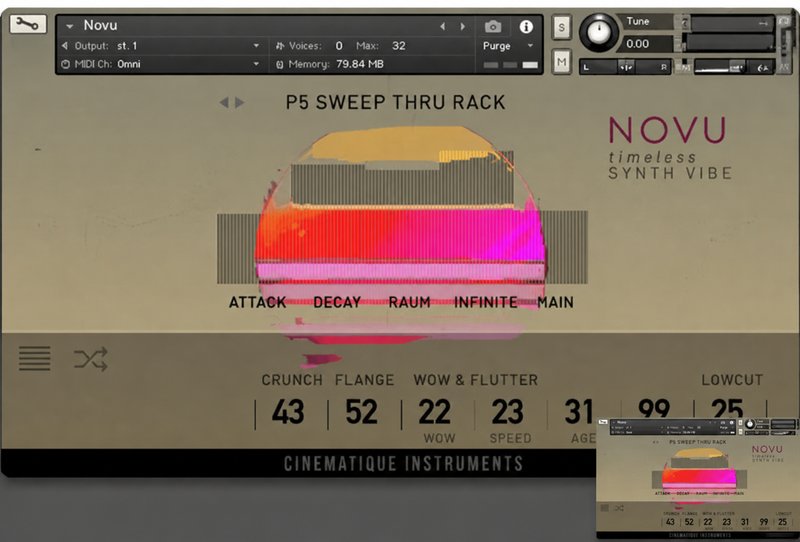This screenshot has width=800, height=542.
Task: Open the Purge dropdown menu
Action: (530, 45)
